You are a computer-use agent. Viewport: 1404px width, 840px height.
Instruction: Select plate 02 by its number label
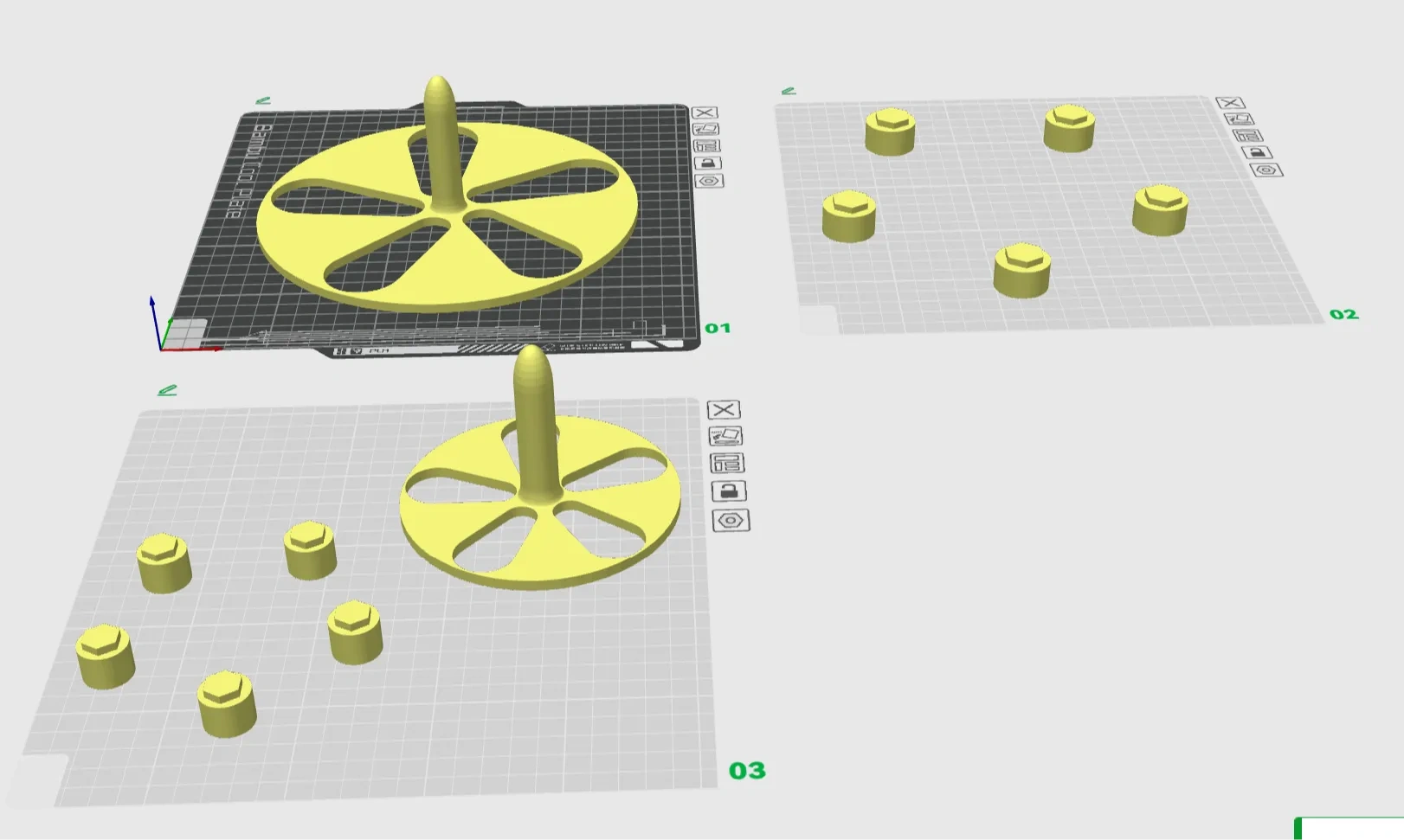(1343, 315)
